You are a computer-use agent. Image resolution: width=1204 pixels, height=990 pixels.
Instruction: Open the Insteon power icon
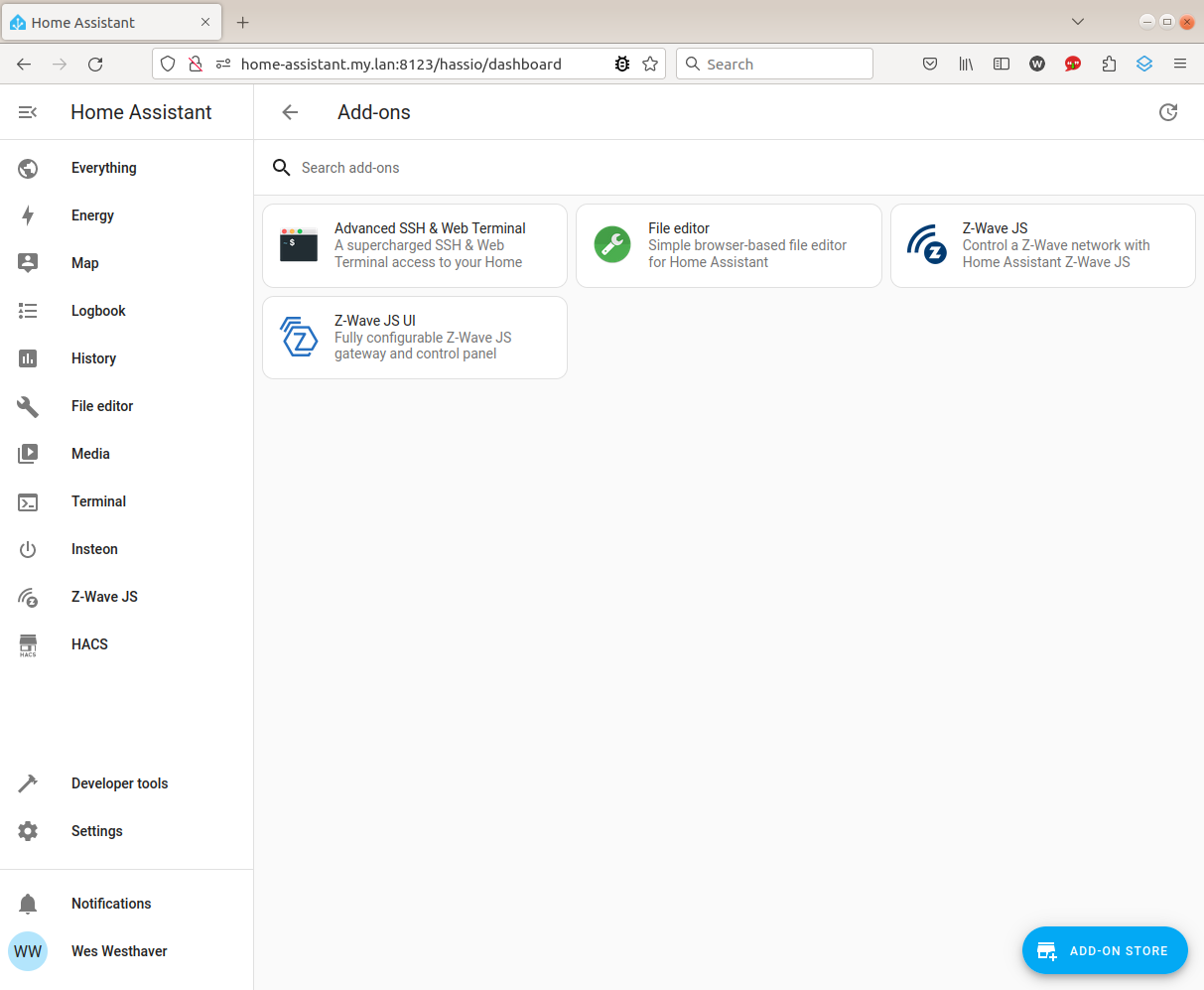[28, 549]
